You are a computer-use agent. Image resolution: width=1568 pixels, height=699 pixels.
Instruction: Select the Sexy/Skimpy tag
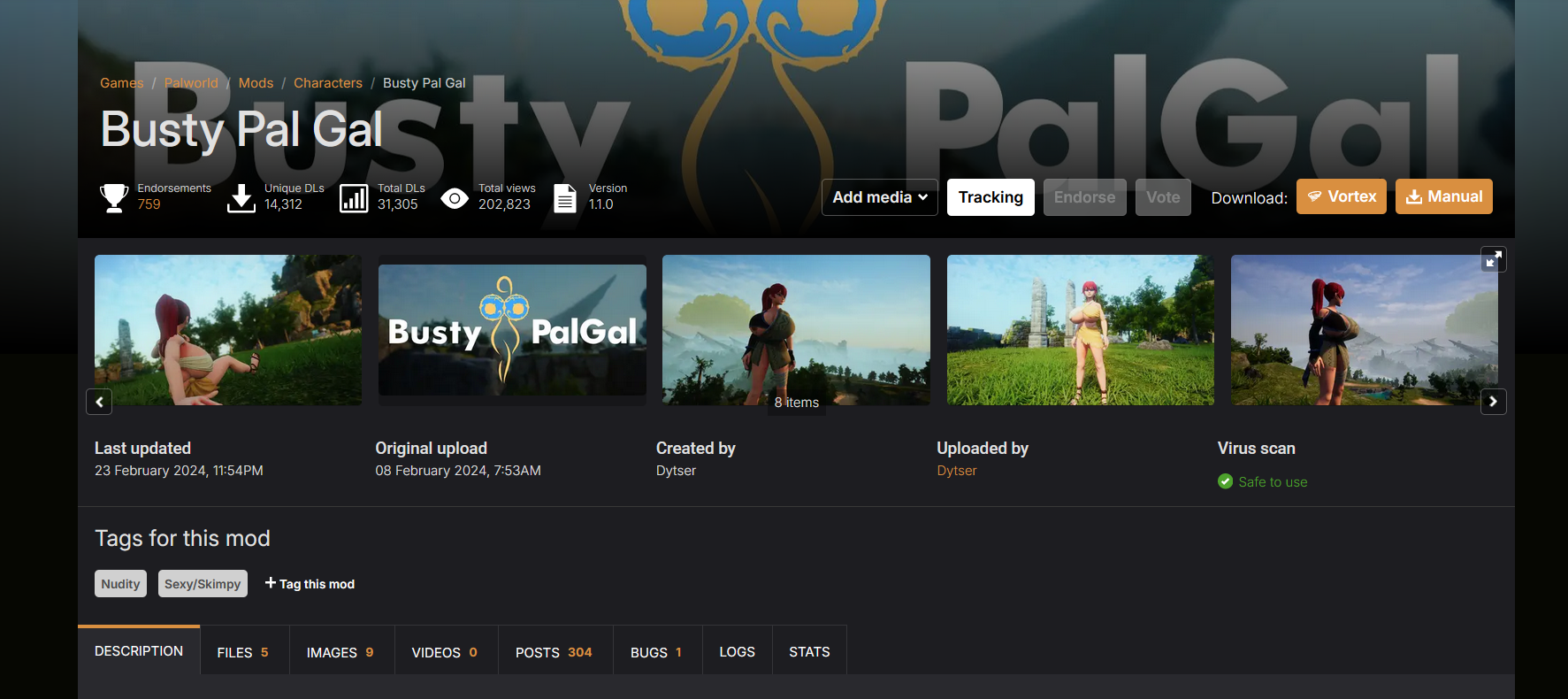(203, 584)
